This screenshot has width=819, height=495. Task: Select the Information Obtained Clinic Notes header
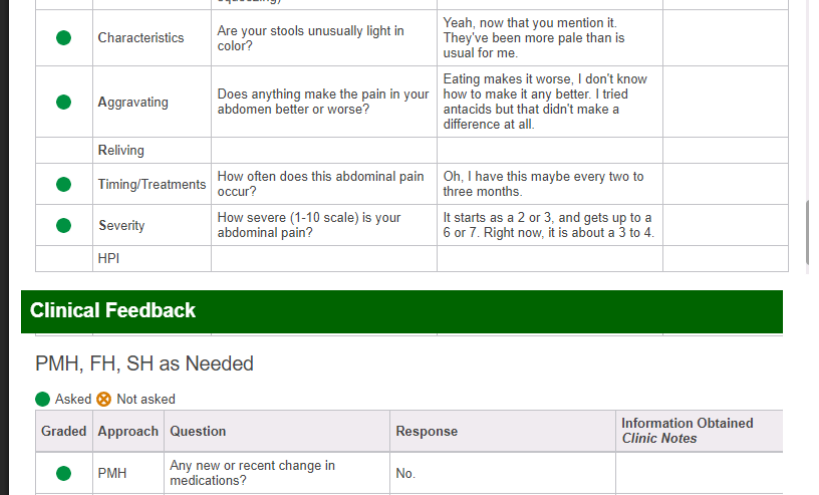[687, 431]
